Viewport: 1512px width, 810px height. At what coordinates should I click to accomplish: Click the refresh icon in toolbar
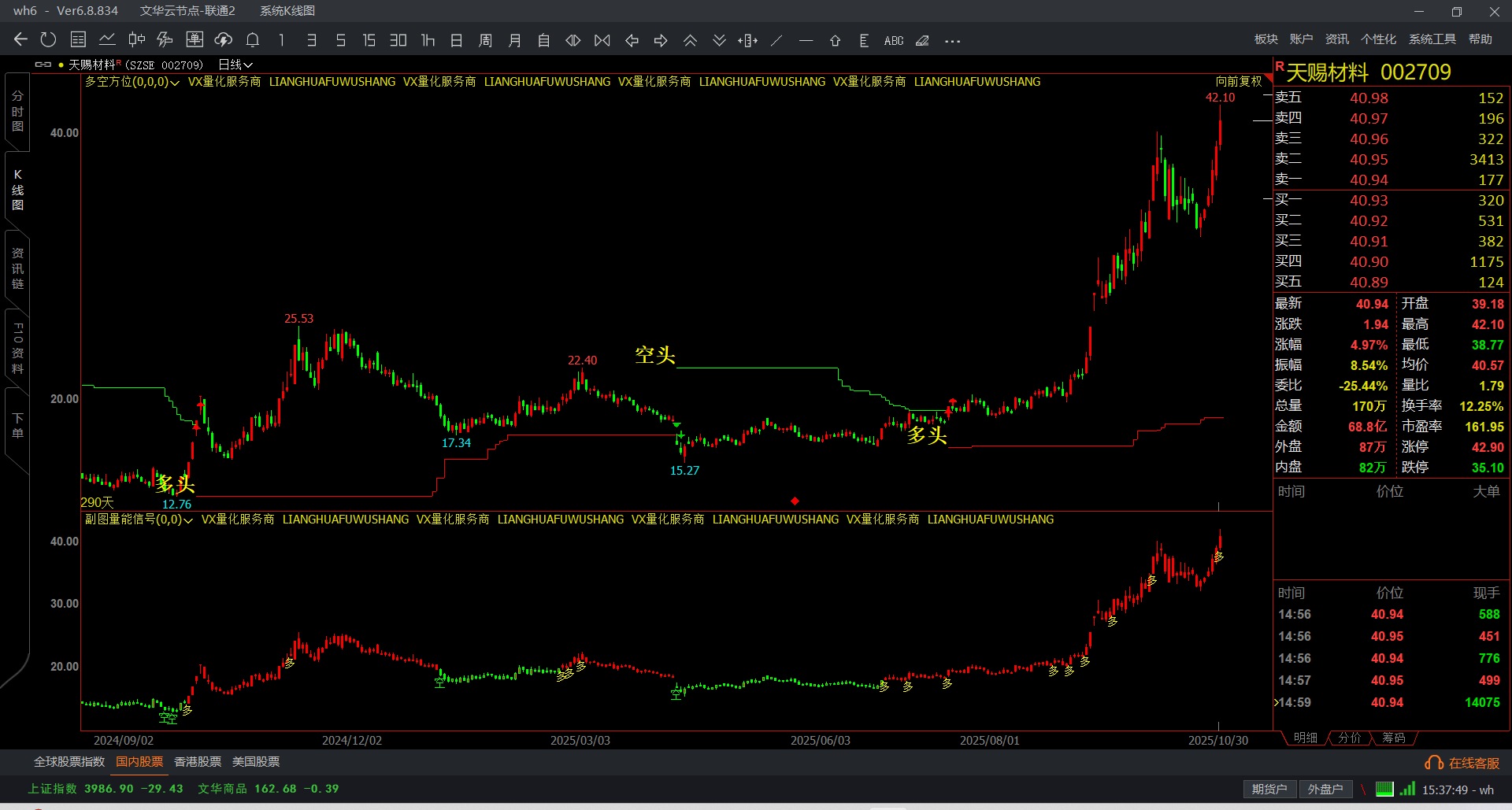pyautogui.click(x=48, y=40)
